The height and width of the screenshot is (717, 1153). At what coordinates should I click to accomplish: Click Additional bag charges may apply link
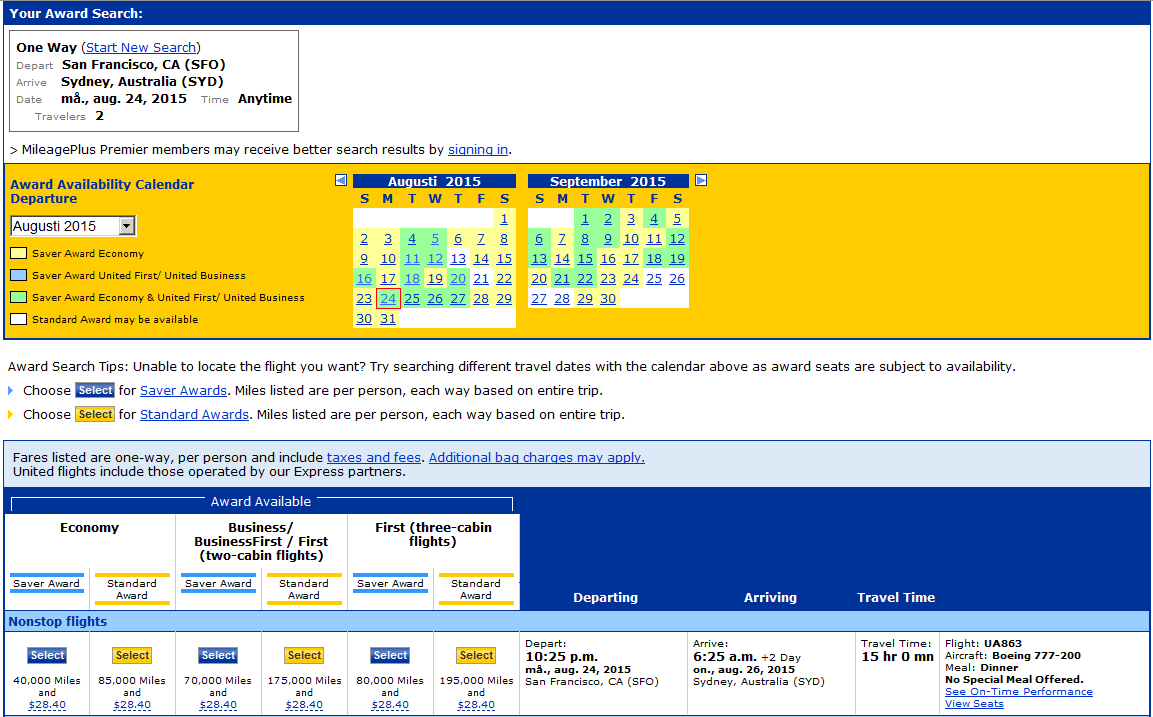tap(537, 458)
